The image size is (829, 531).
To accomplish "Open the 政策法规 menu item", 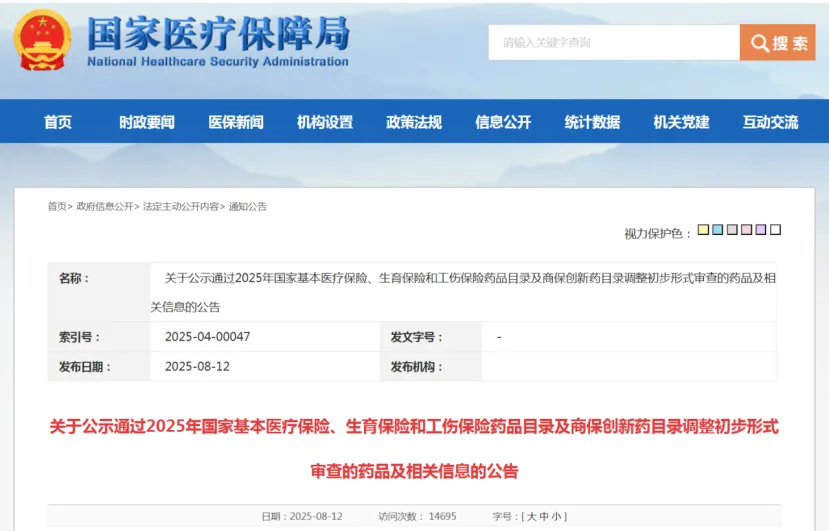I will [414, 122].
